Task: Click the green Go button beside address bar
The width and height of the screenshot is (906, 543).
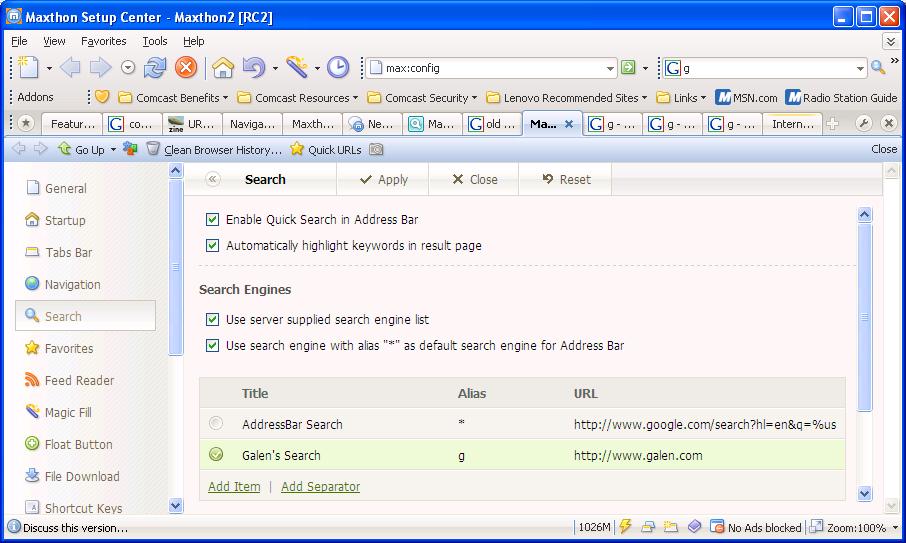Action: click(x=628, y=68)
